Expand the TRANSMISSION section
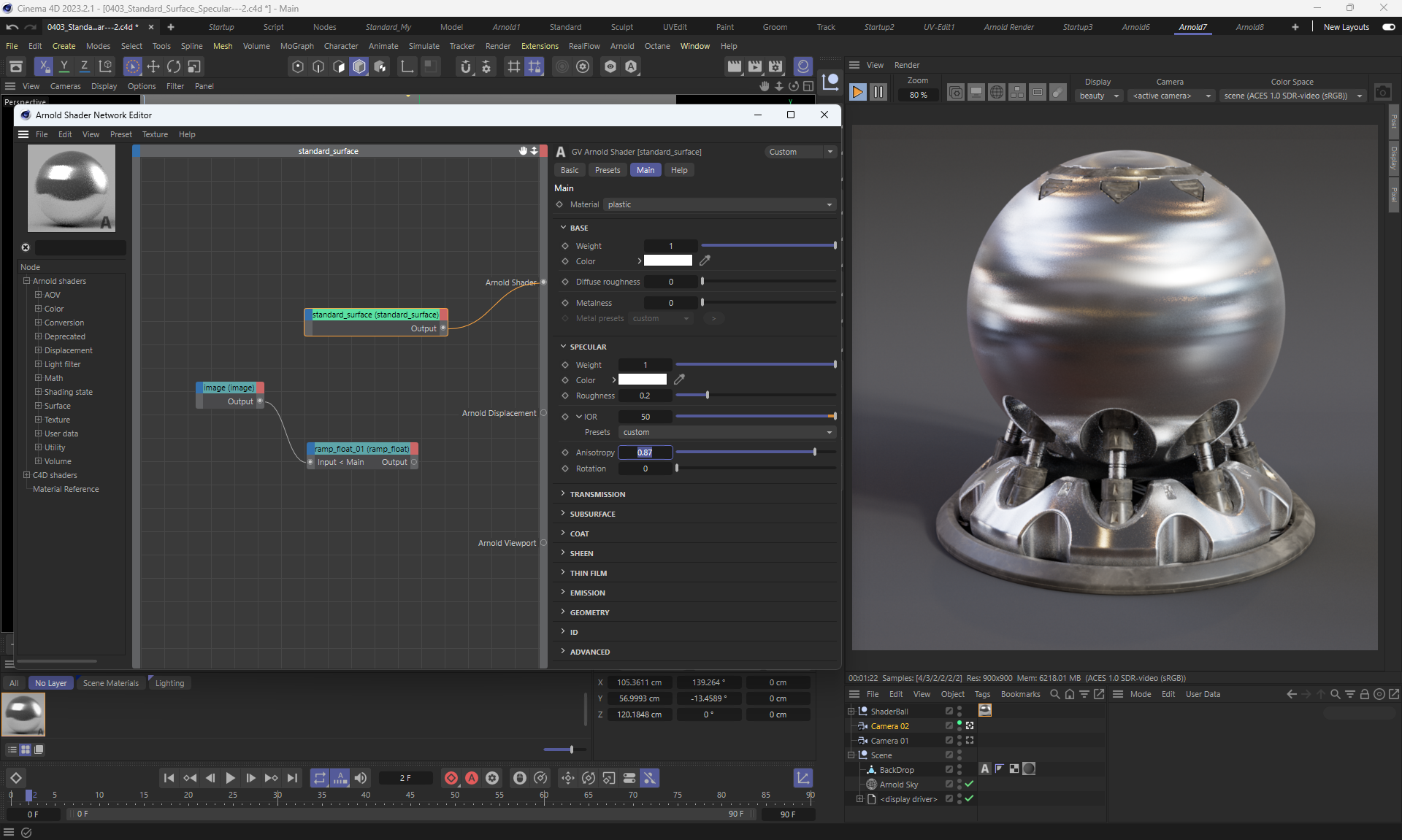Image resolution: width=1402 pixels, height=840 pixels. tap(597, 494)
